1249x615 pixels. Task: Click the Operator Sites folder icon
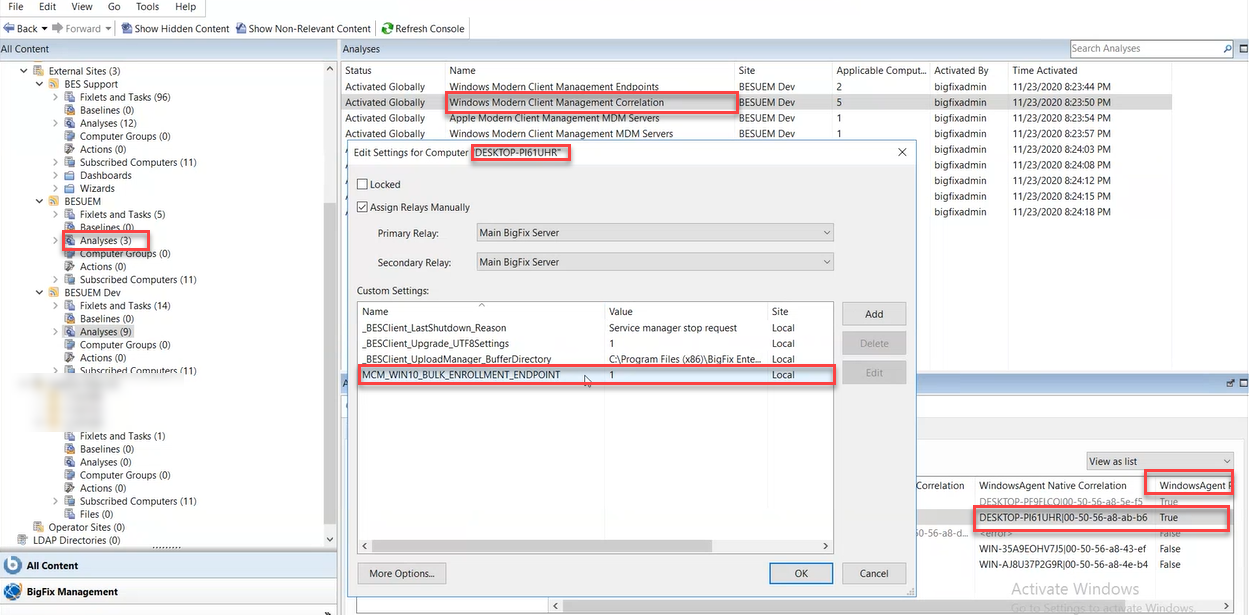click(39, 527)
